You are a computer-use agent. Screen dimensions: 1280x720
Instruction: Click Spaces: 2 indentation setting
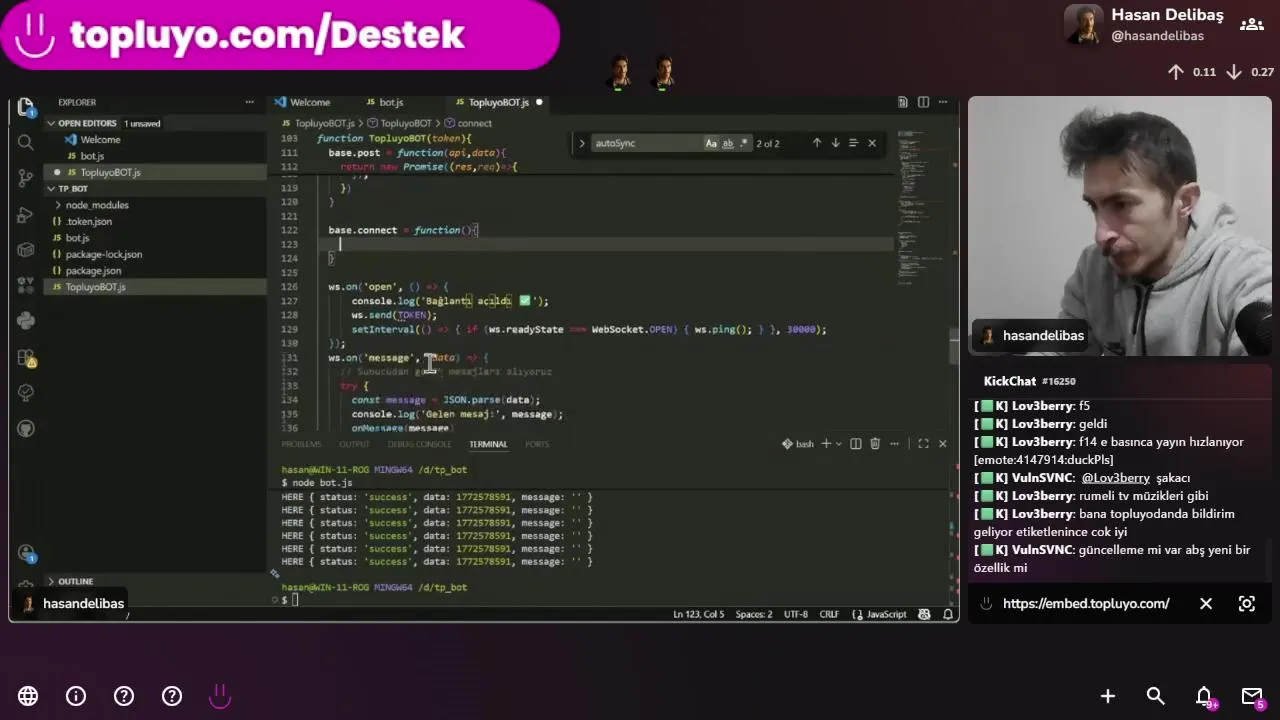pos(754,614)
